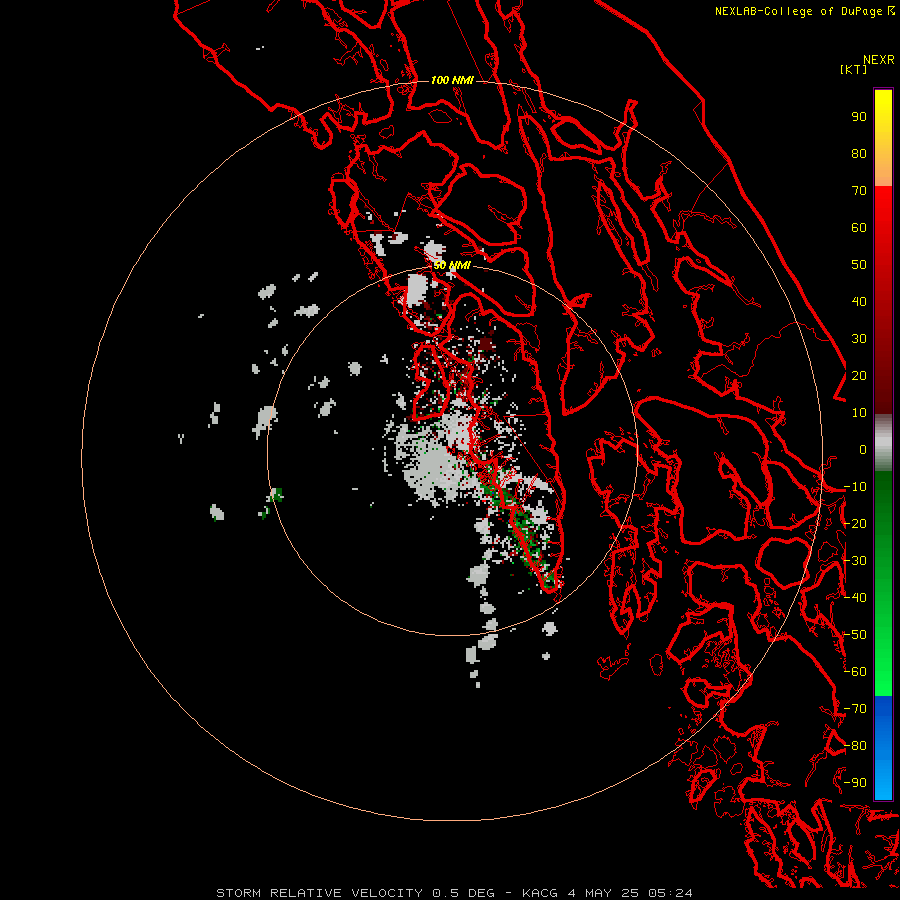Click the 40 value on the velocity scale
This screenshot has width=900, height=900.
pos(859,301)
